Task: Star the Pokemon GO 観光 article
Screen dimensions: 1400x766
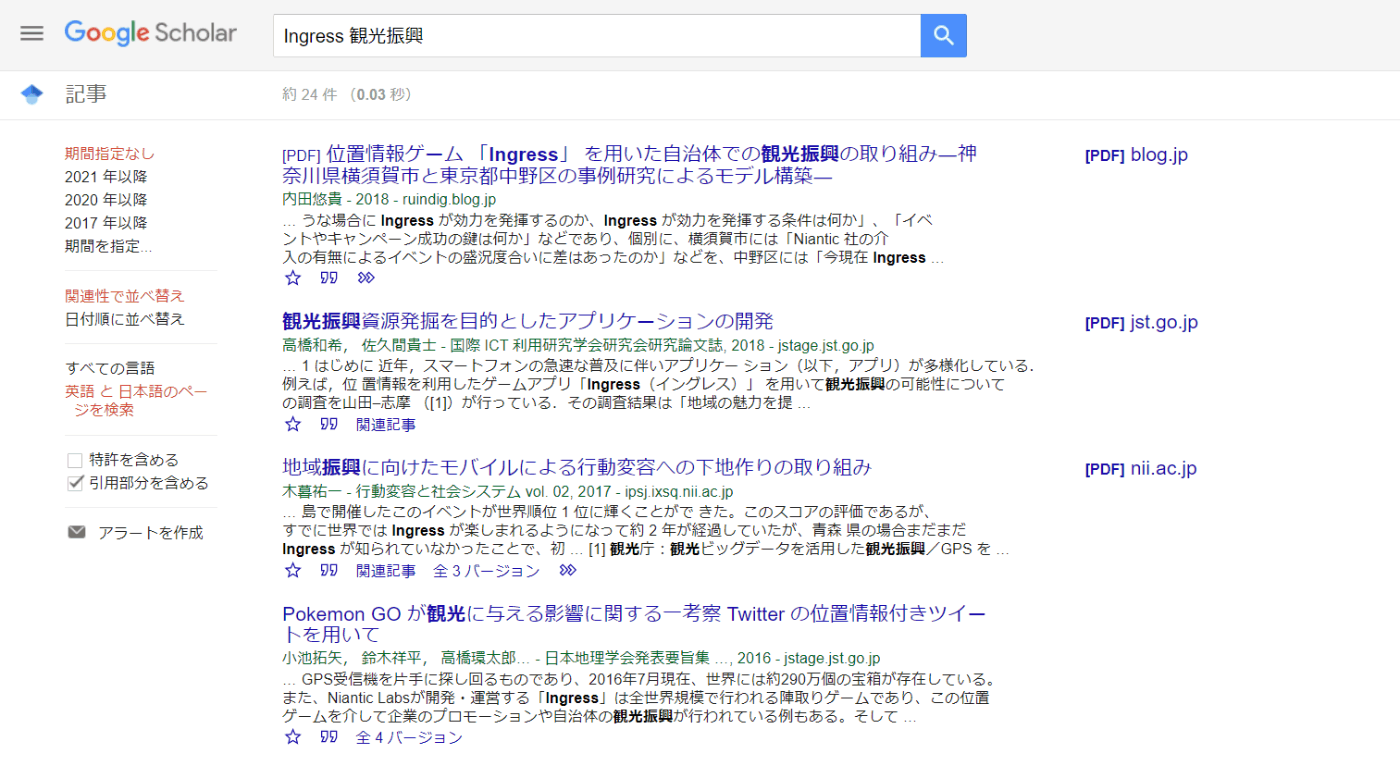Action: pyautogui.click(x=292, y=737)
